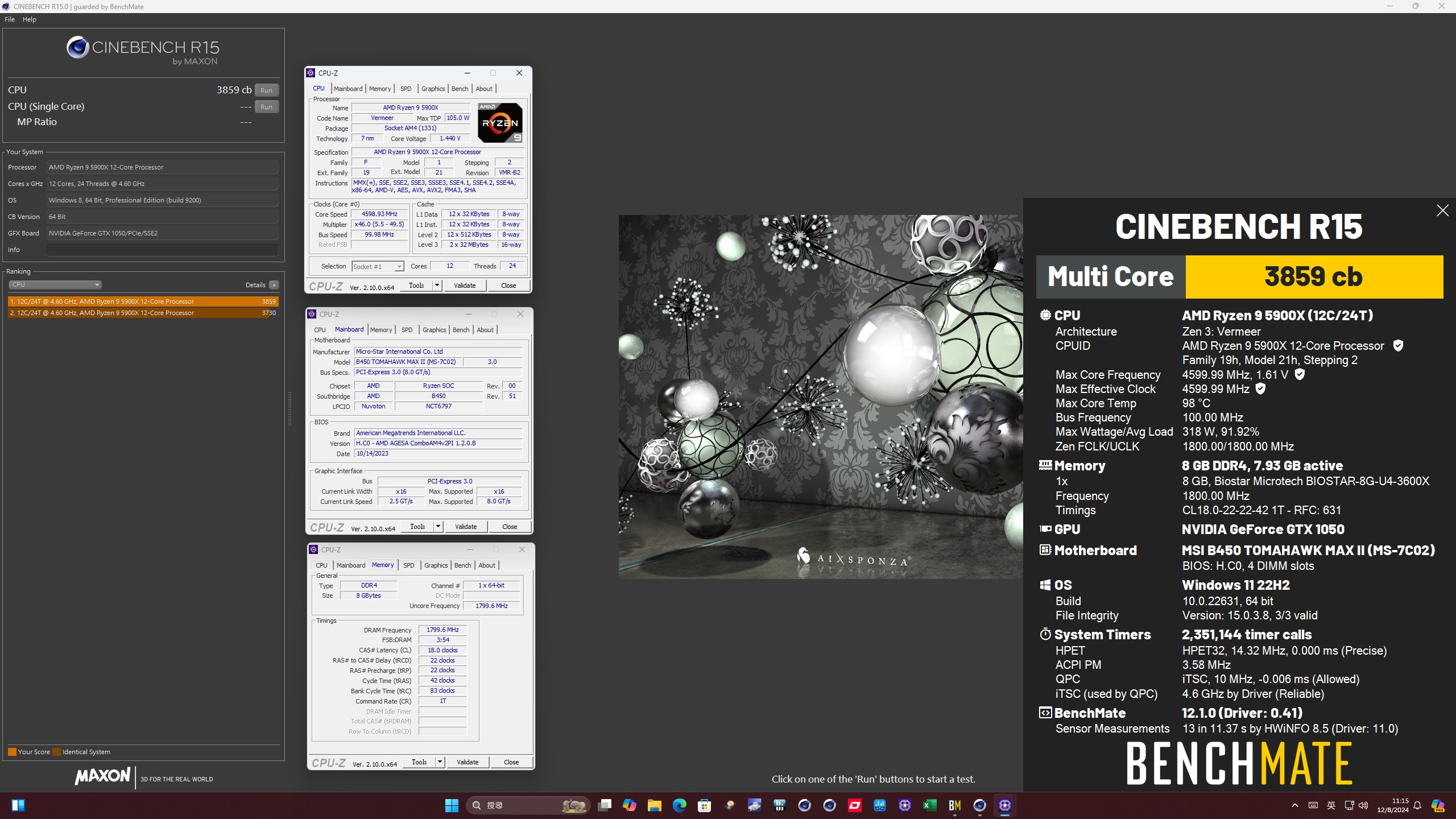1456x819 pixels.
Task: Click the Tools button in the Memory CPU-Z window
Action: [419, 762]
